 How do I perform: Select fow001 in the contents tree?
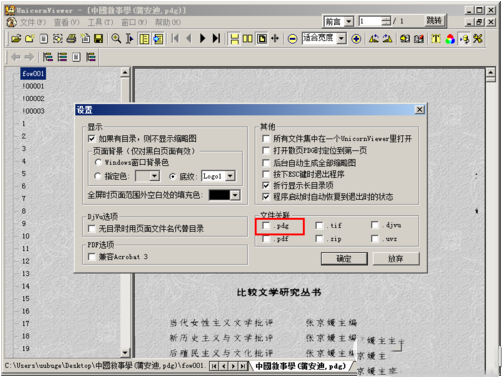click(x=33, y=74)
